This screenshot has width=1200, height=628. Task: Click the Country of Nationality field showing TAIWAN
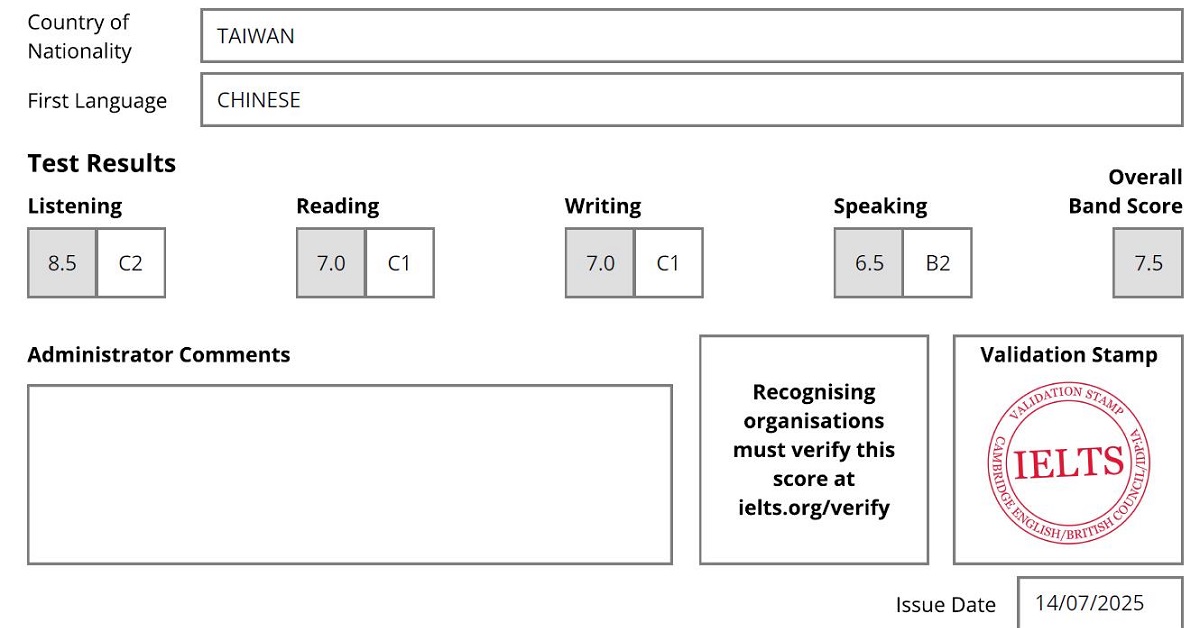coord(691,36)
